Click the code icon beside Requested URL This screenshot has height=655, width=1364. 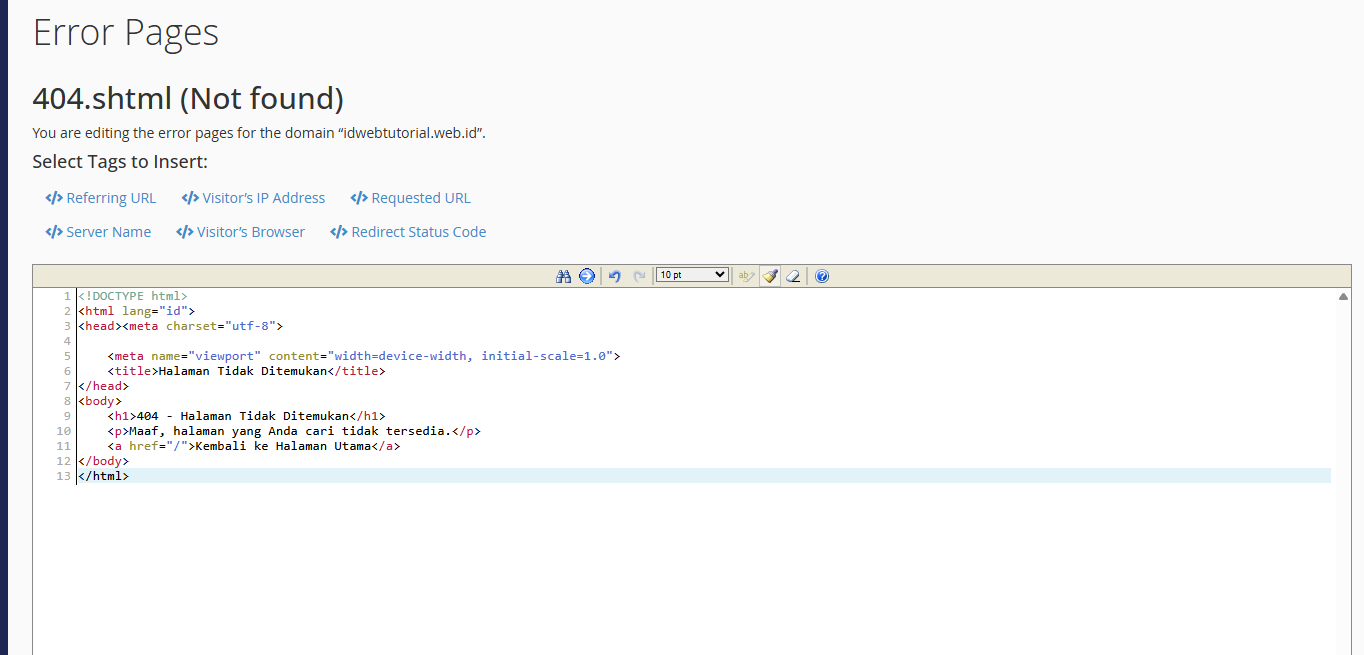(359, 198)
